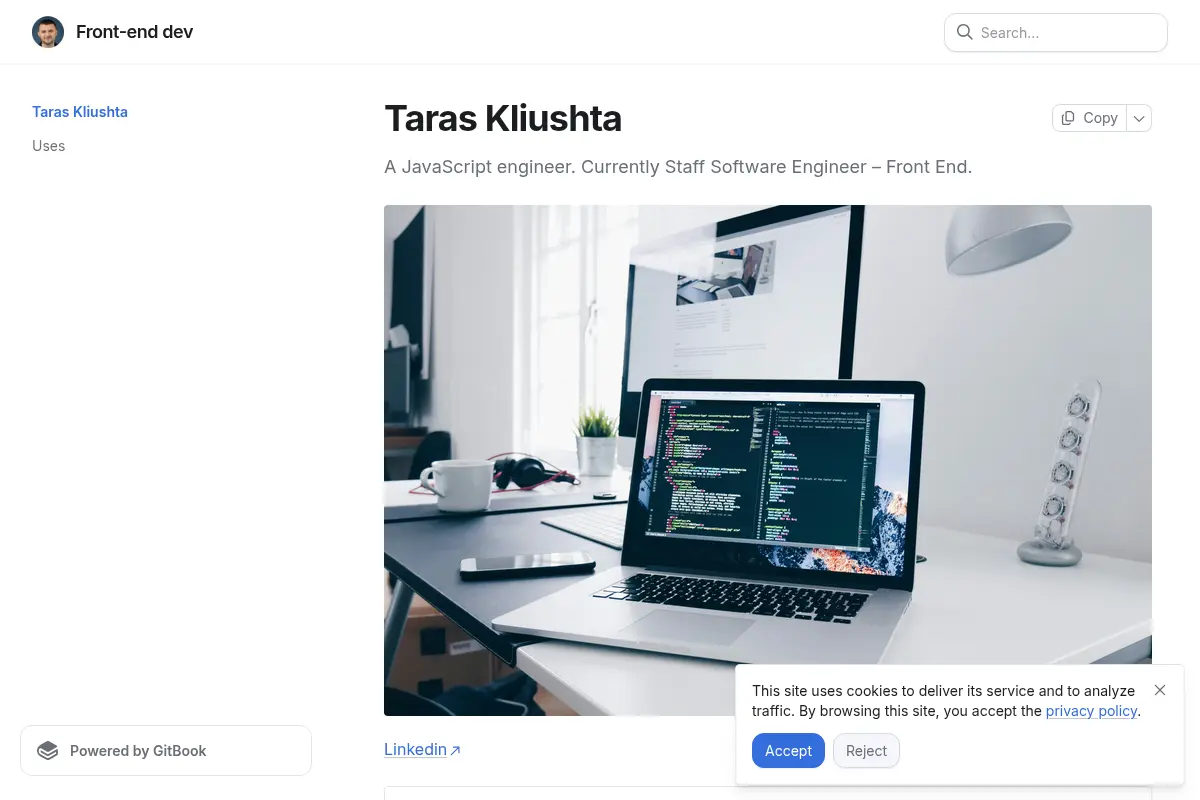Image resolution: width=1200 pixels, height=800 pixels.
Task: Reject the cookies
Action: coord(866,751)
